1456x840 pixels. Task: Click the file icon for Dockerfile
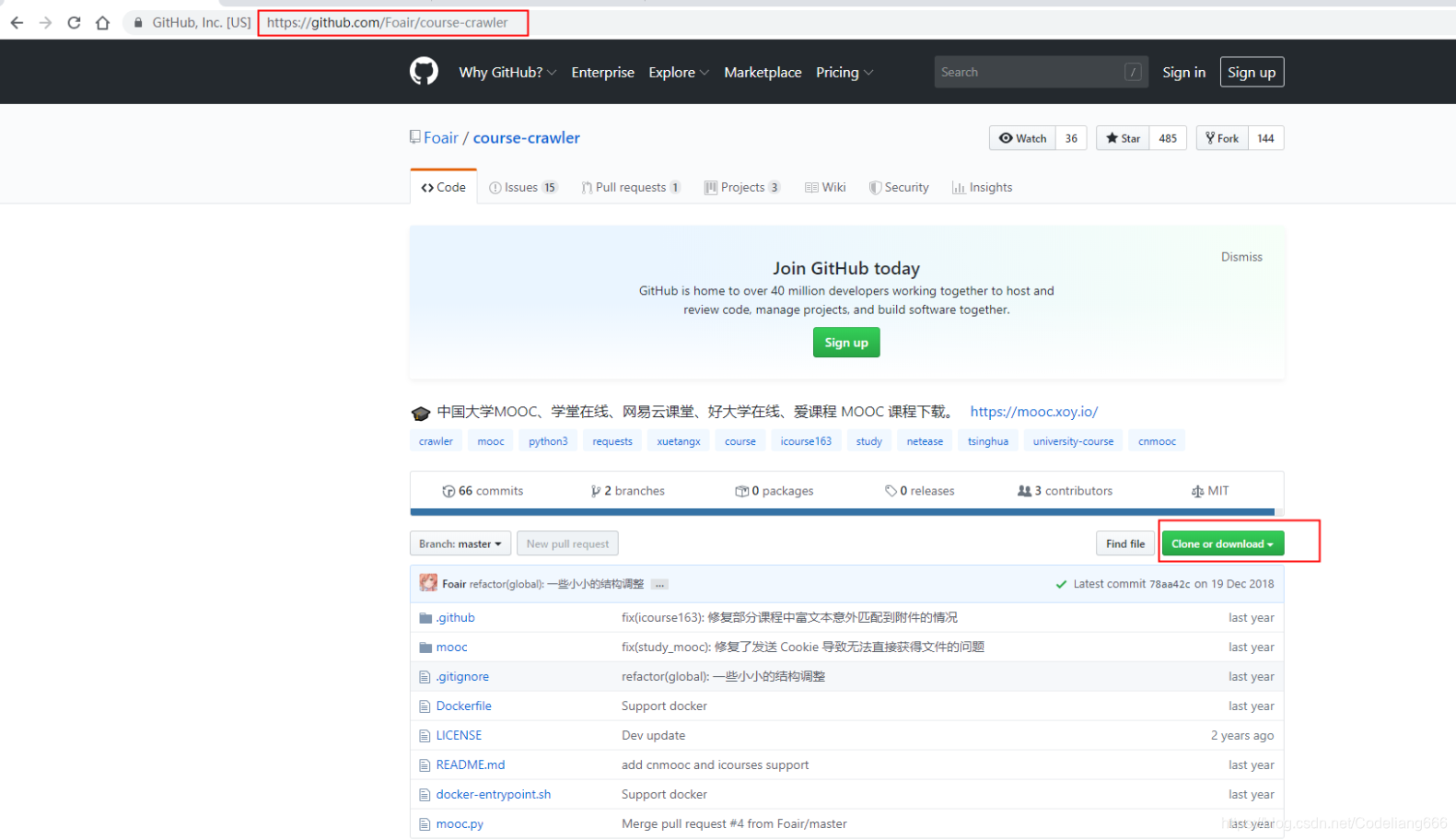[425, 706]
